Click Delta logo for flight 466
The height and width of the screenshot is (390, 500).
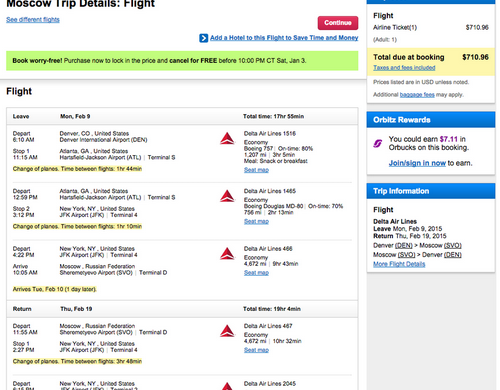227,254
